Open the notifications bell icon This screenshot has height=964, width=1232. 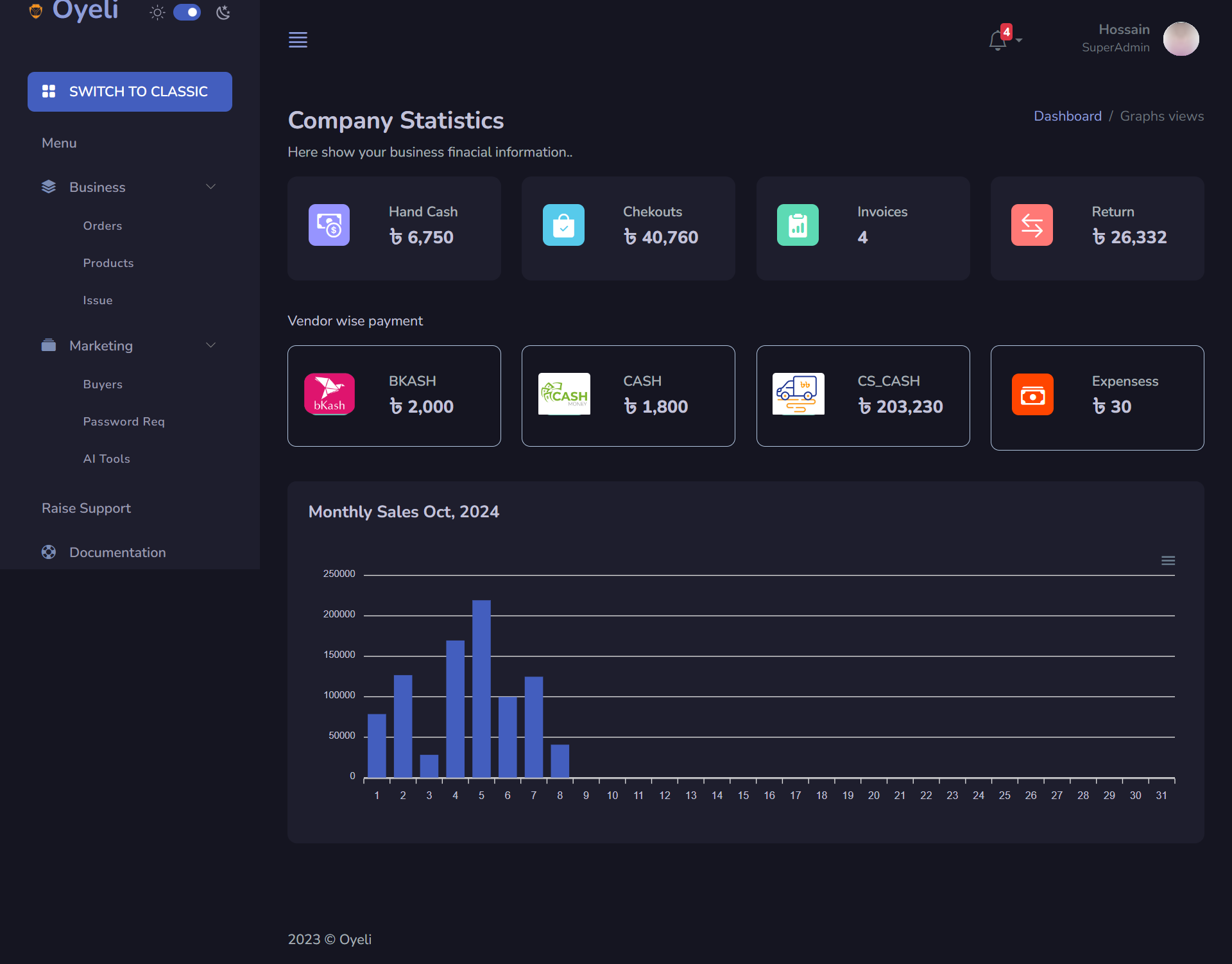coord(997,41)
